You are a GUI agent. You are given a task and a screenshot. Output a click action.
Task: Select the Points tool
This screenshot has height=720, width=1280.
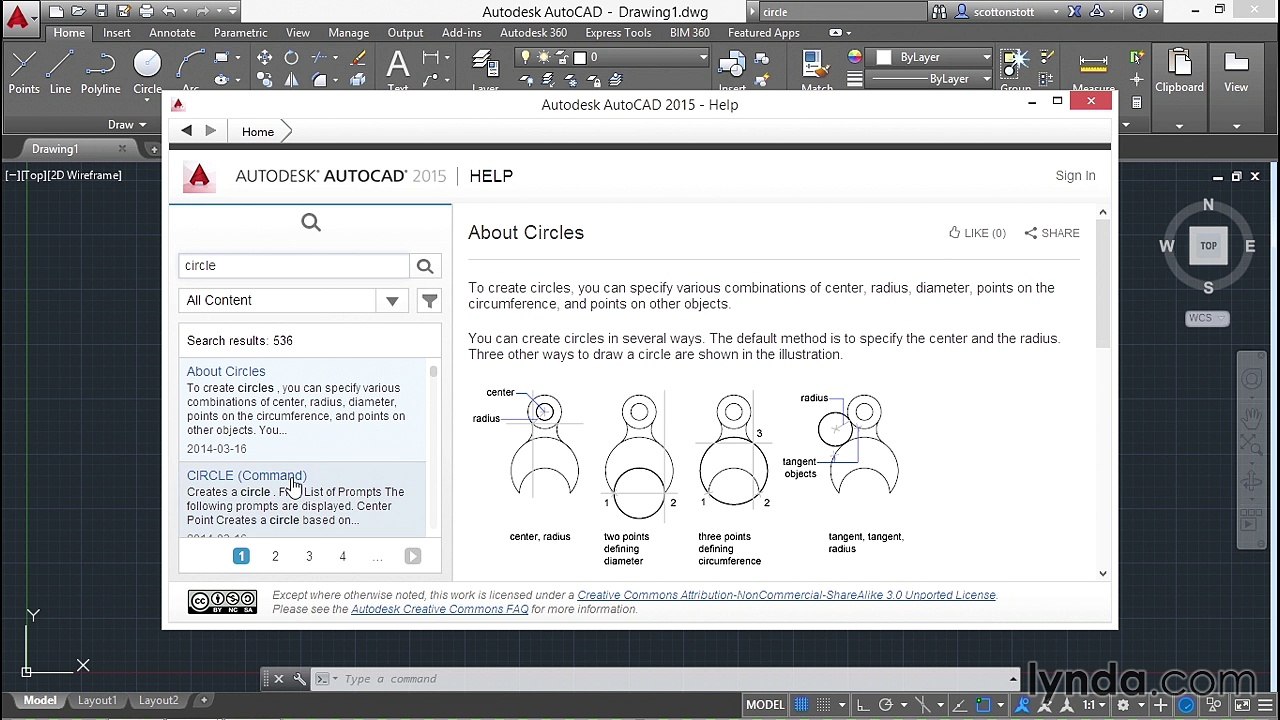pos(23,72)
